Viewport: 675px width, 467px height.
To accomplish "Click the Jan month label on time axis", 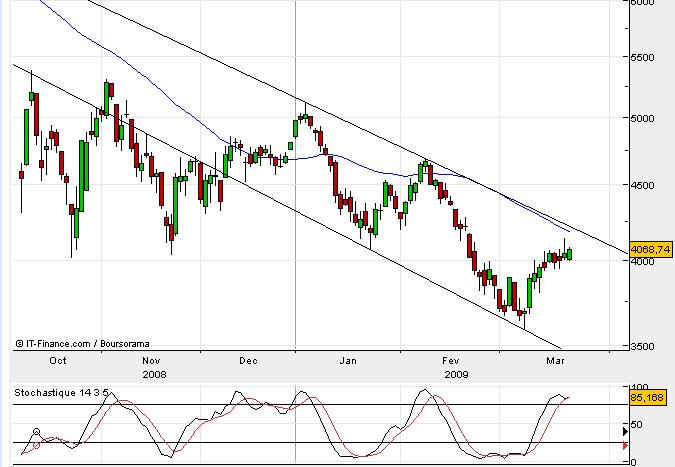I will tap(348, 361).
